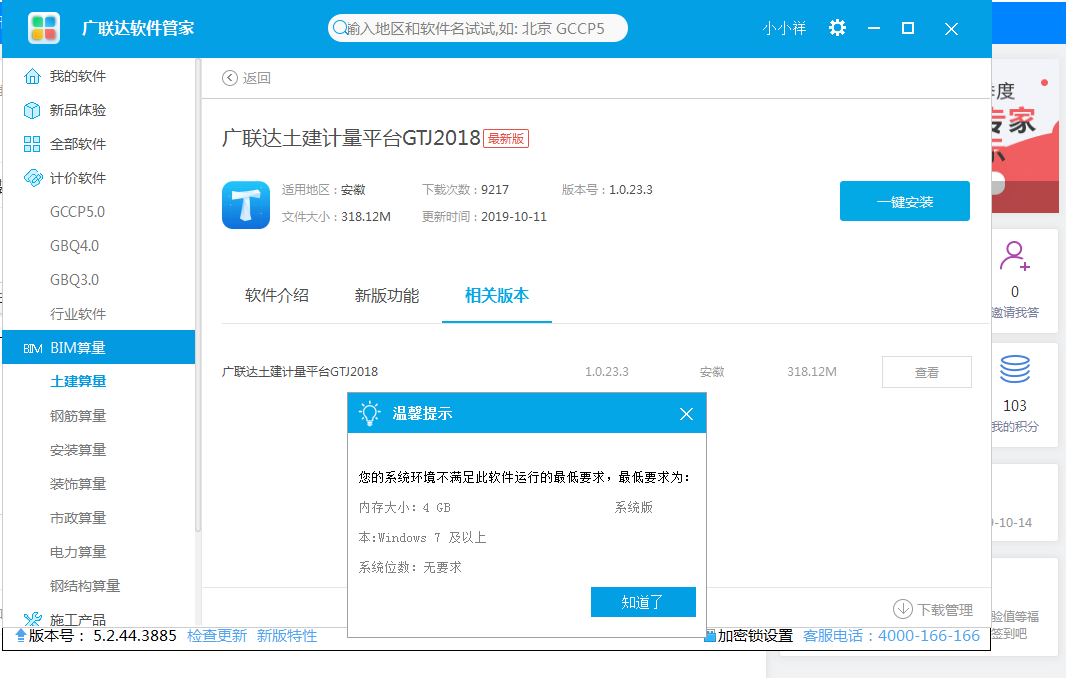Click the grid icon beside 全部软件

(x=32, y=143)
